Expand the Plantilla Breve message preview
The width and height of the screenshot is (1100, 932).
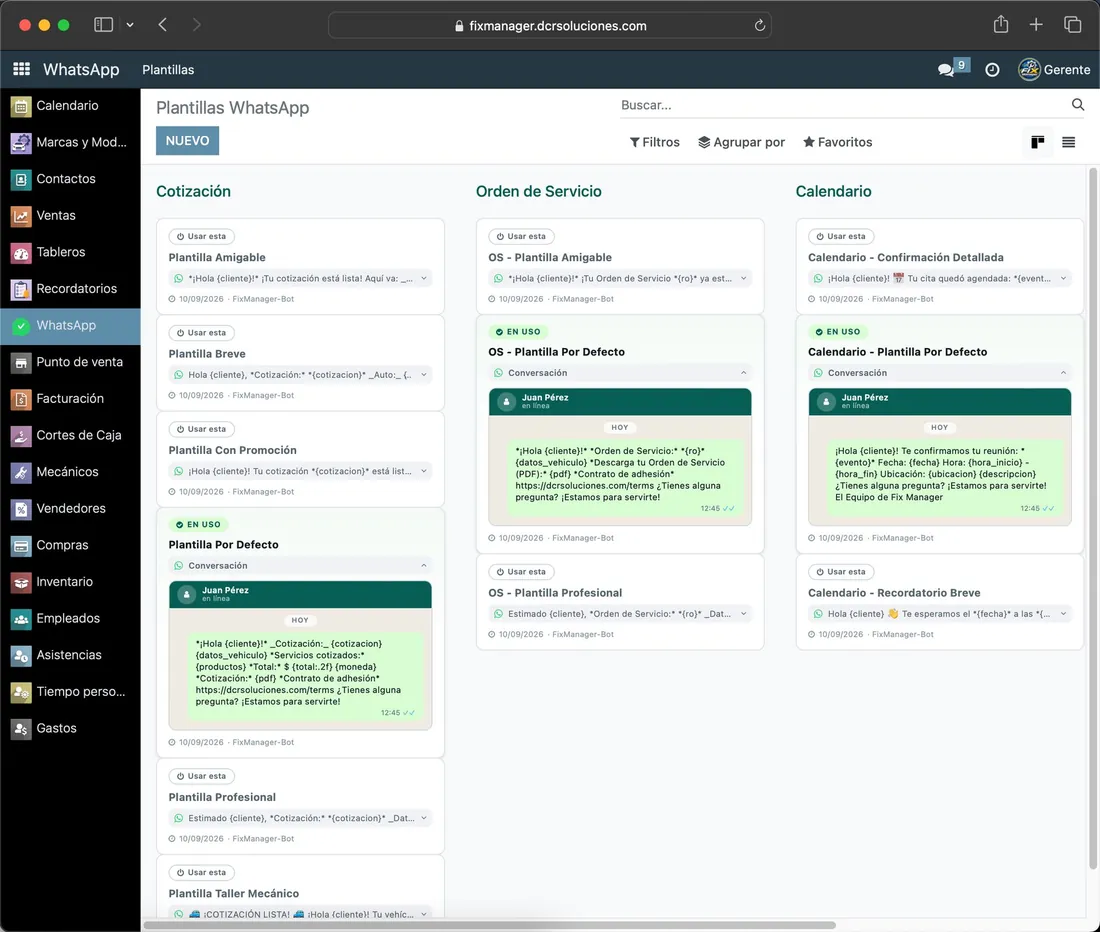300,374
